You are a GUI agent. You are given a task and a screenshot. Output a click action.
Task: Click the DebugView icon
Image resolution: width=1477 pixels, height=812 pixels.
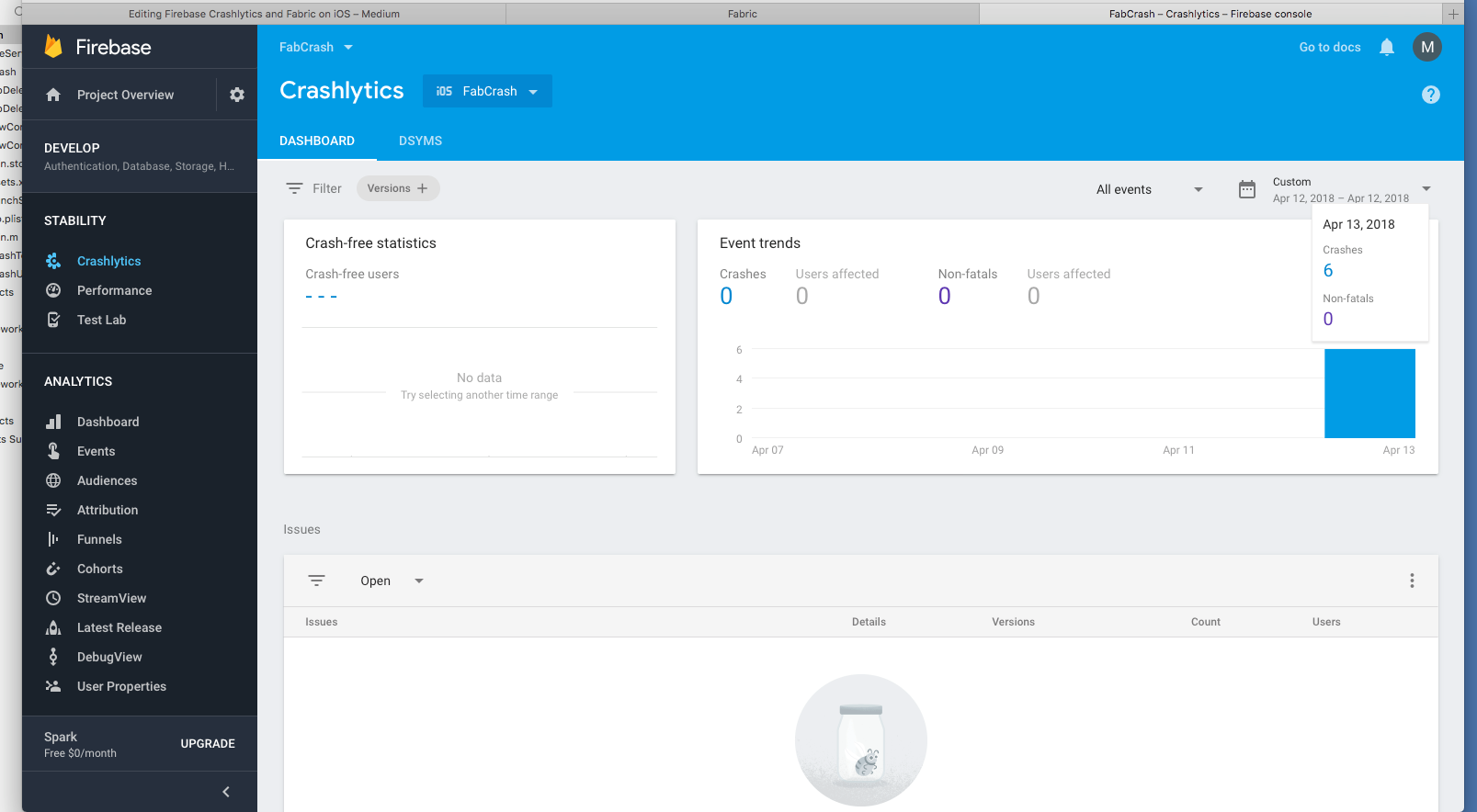(x=53, y=657)
